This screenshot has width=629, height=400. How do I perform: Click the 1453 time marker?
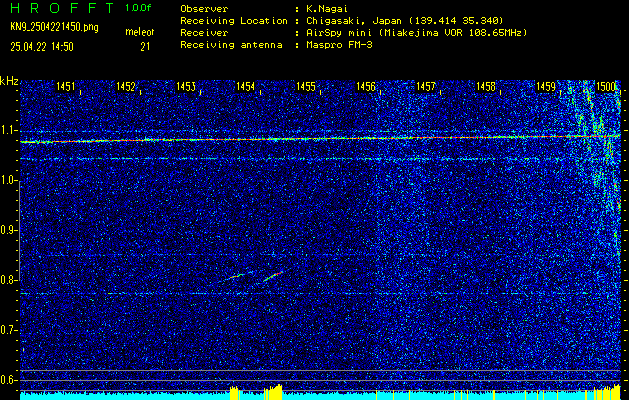[x=186, y=86]
